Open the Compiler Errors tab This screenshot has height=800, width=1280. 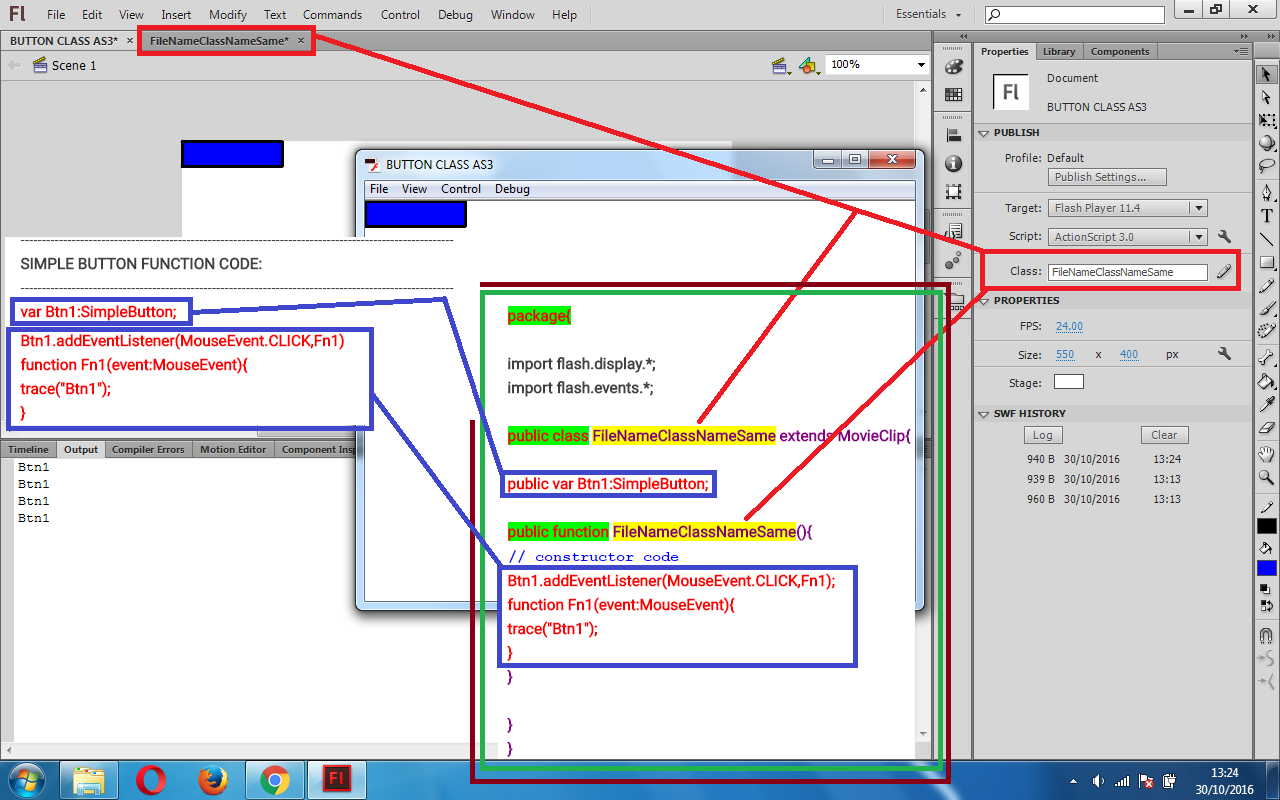pos(148,449)
